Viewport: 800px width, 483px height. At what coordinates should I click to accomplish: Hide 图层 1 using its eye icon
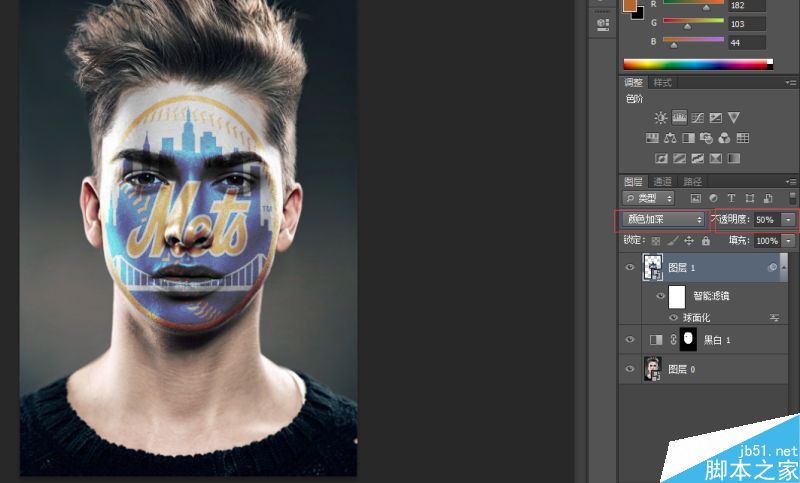click(x=630, y=267)
